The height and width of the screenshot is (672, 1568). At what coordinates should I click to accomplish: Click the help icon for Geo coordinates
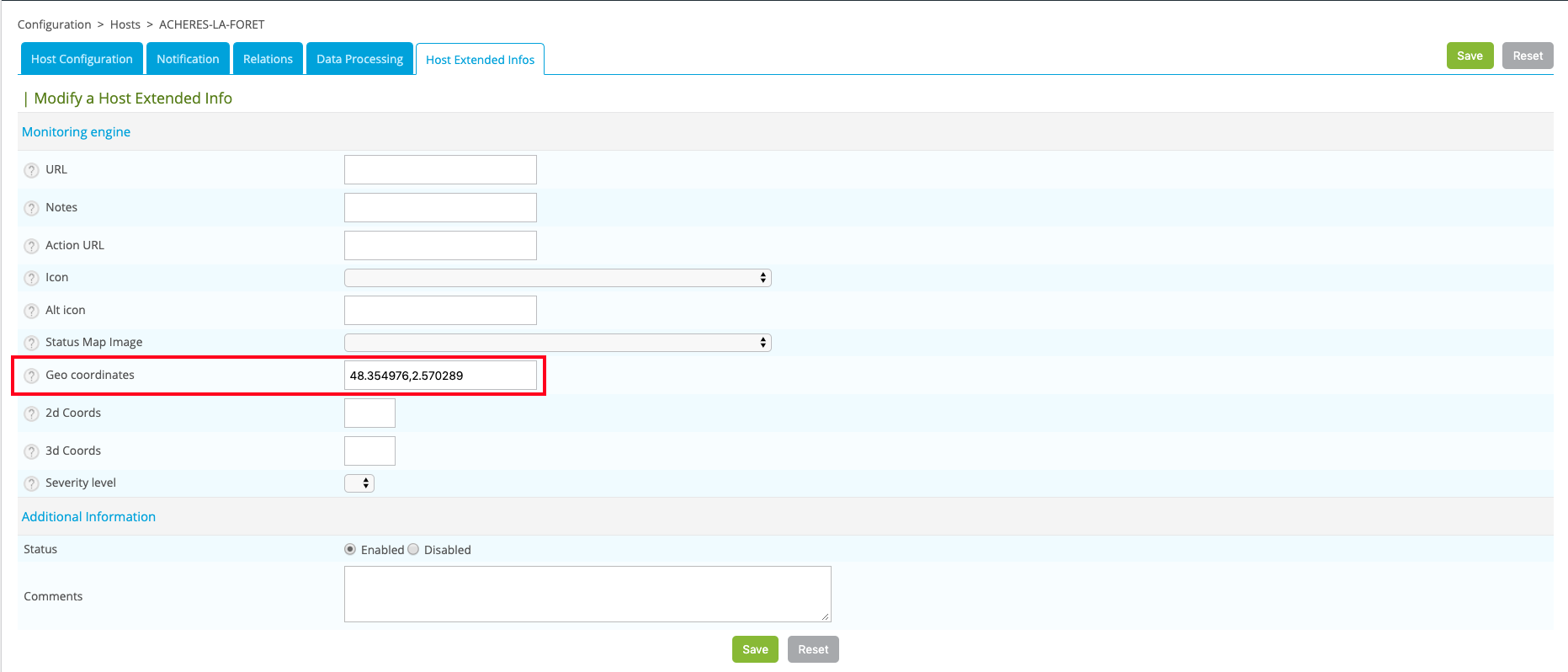31,376
